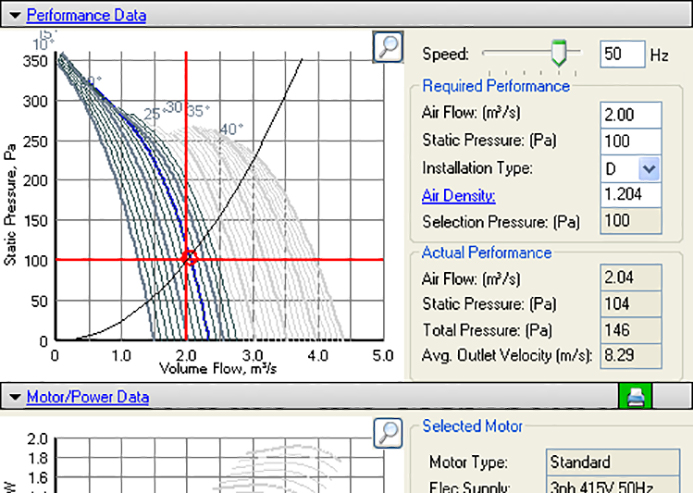
Task: Select actual Air Flow value 2.04
Action: click(x=631, y=278)
